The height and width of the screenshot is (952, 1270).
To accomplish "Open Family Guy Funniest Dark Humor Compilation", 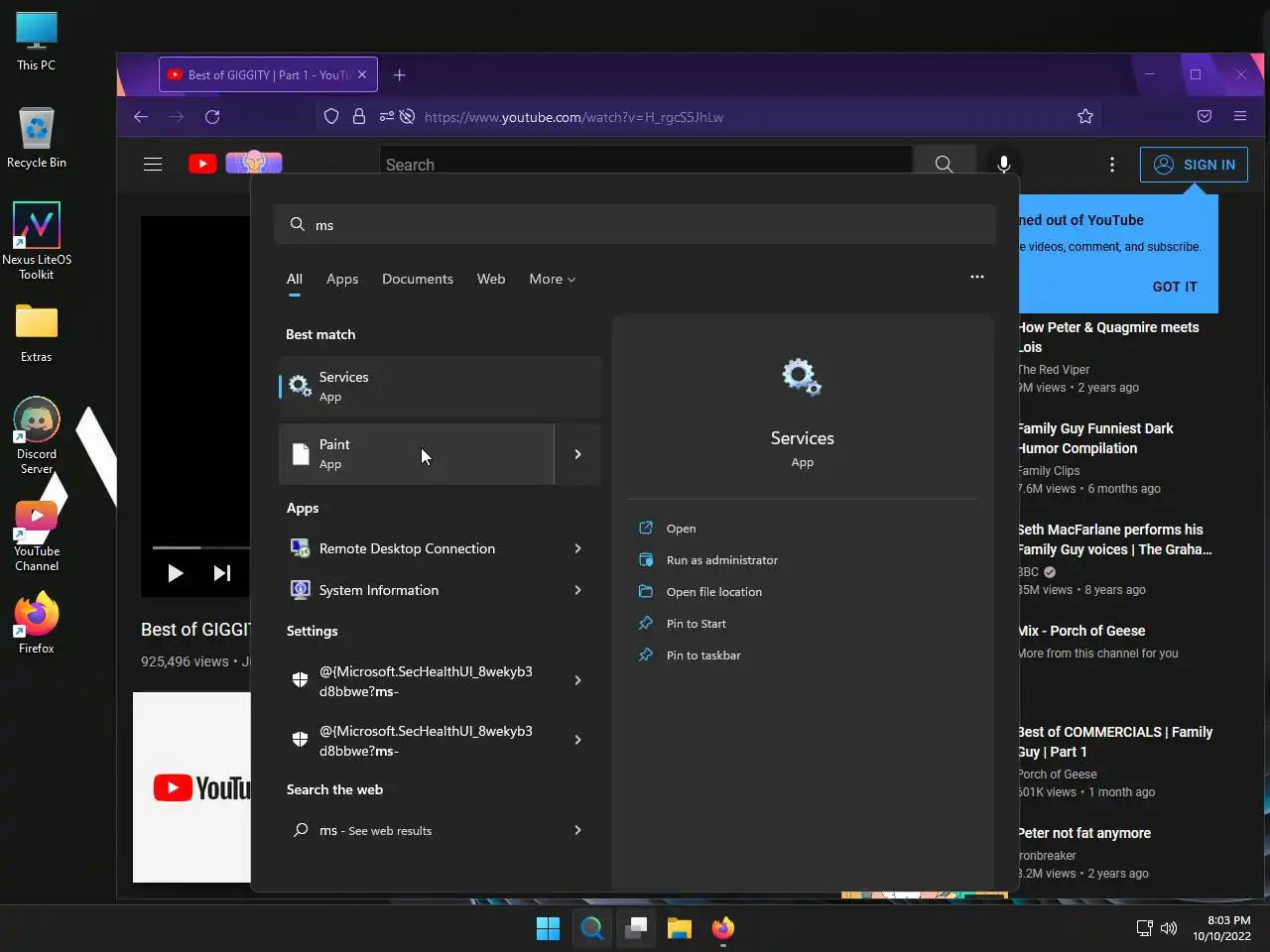I will 1096,438.
